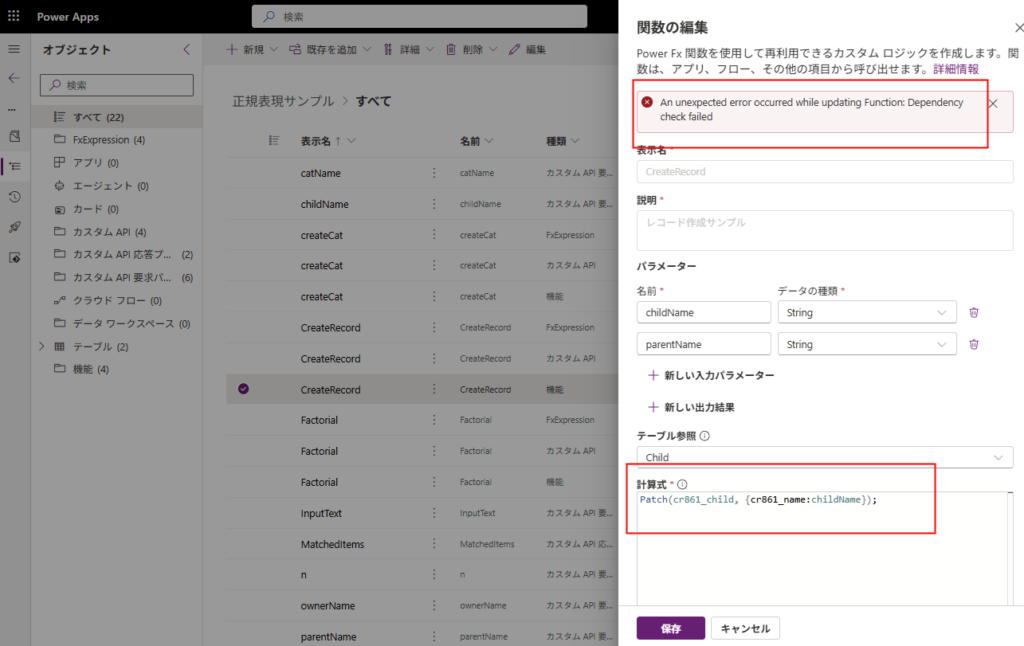Click the info icon beside テーブル参照

tap(705, 436)
